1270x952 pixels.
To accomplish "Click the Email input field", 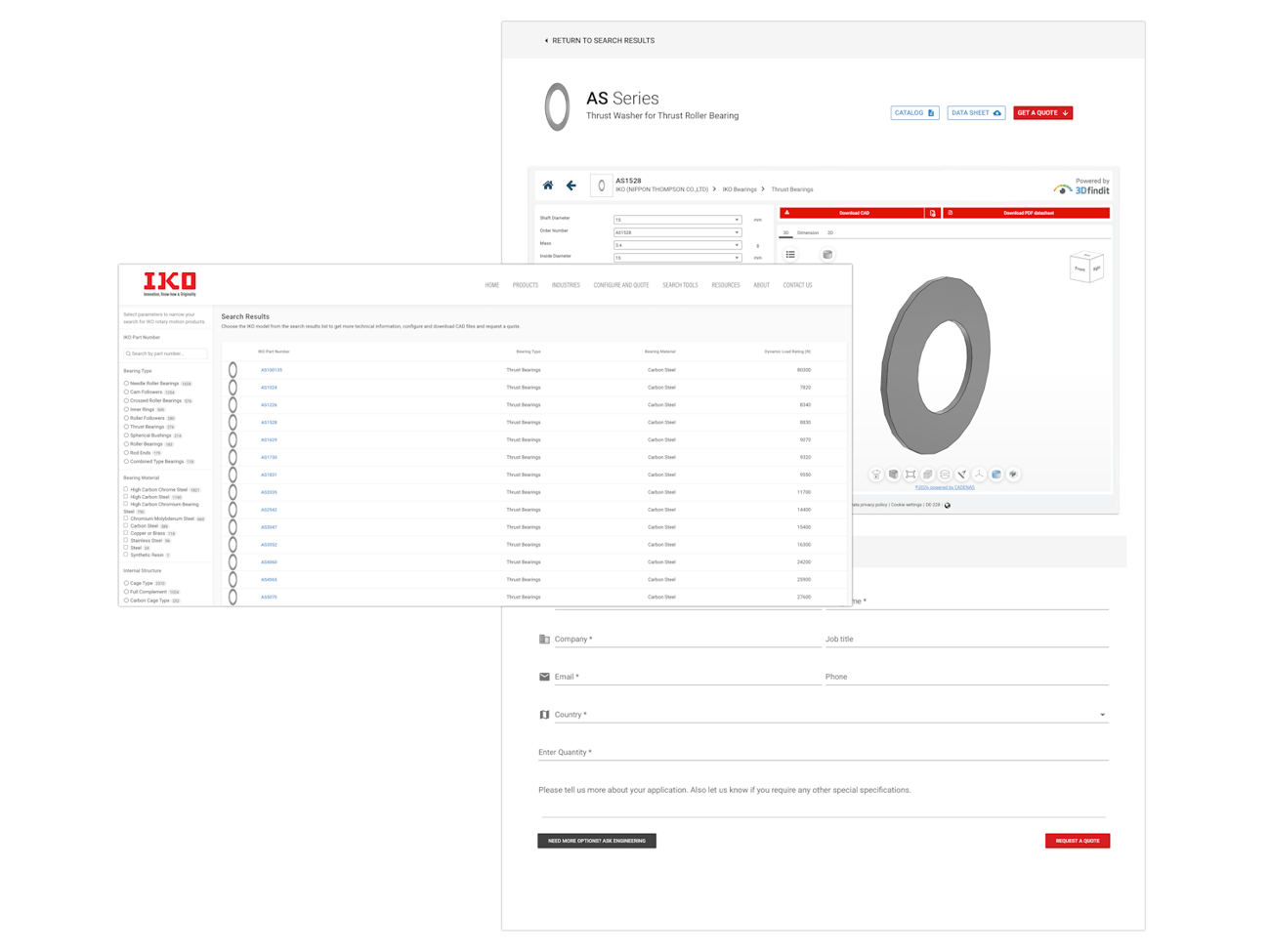I will point(688,677).
